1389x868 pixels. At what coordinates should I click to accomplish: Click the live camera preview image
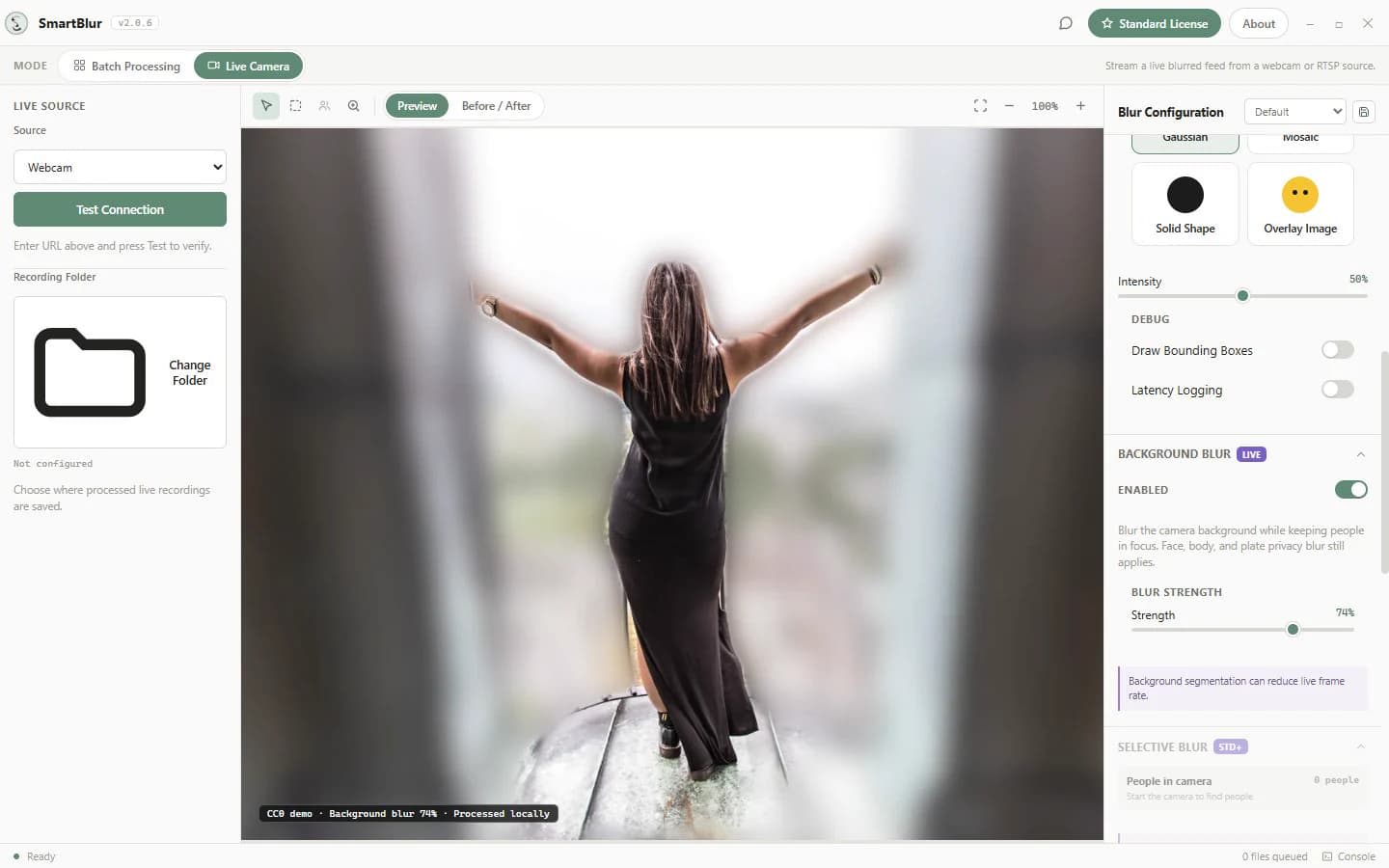click(672, 484)
